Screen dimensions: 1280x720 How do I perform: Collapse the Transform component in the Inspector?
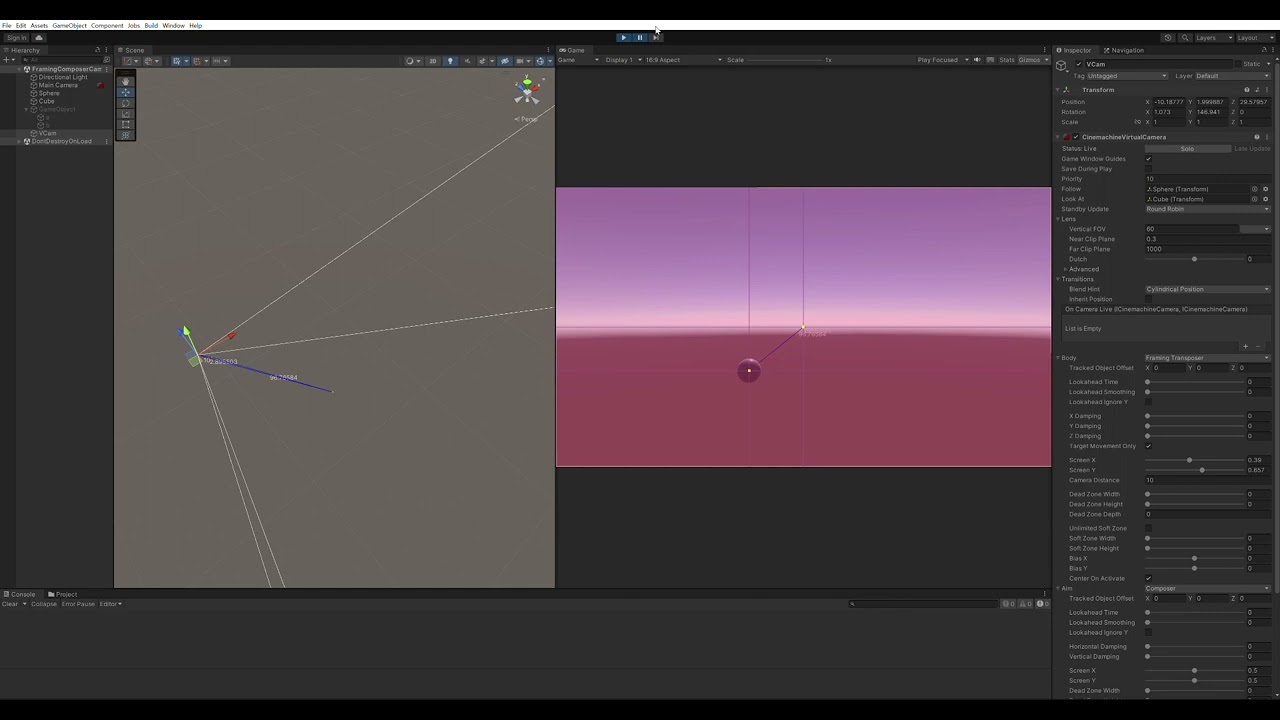pyautogui.click(x=1058, y=89)
